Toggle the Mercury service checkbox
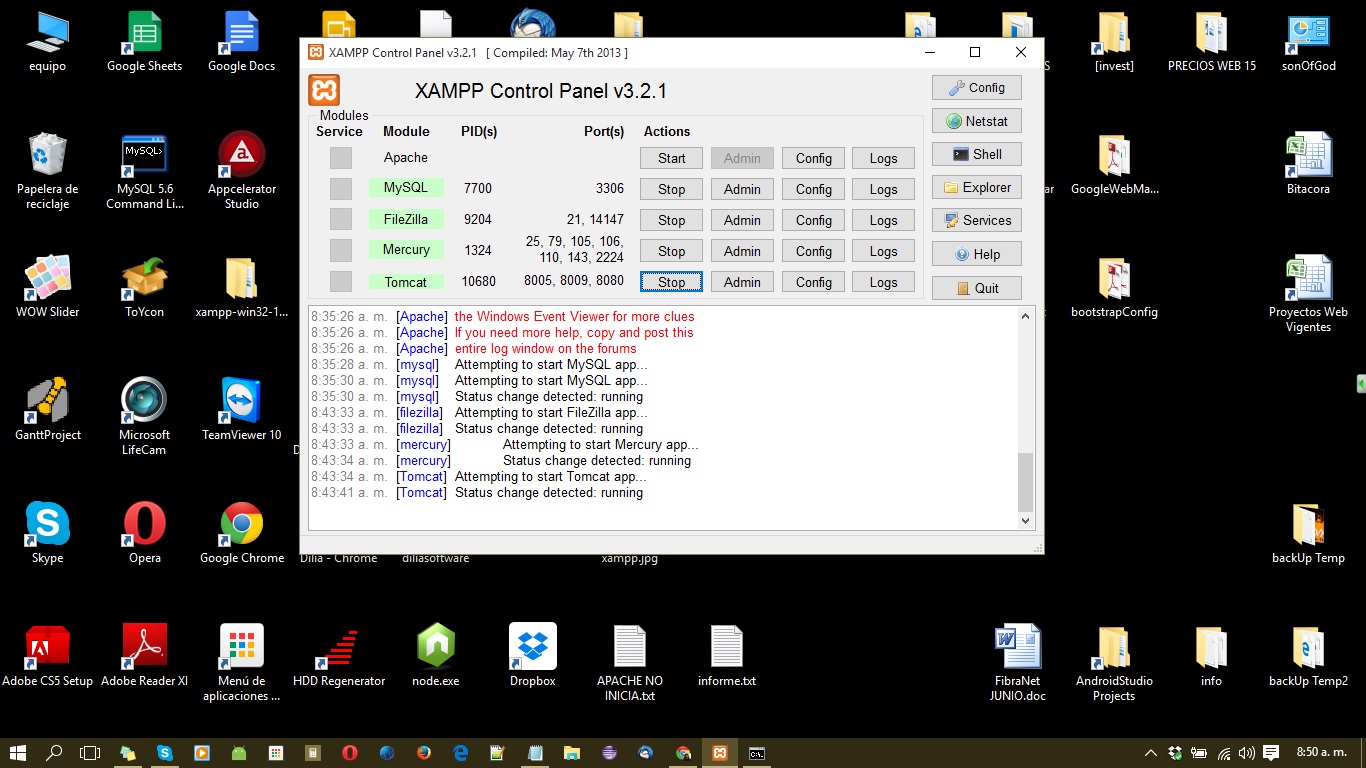Screen dimensions: 1366x768 pos(341,250)
